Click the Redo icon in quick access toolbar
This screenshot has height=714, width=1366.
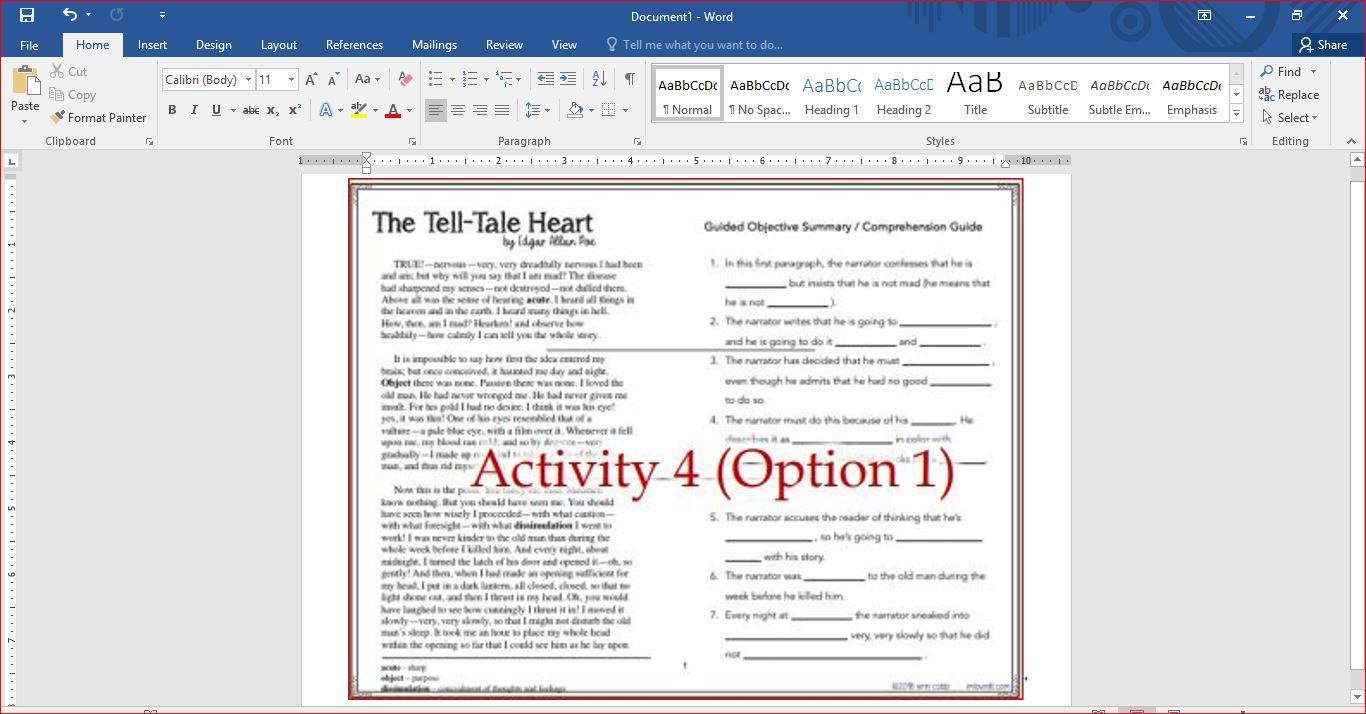coord(116,15)
